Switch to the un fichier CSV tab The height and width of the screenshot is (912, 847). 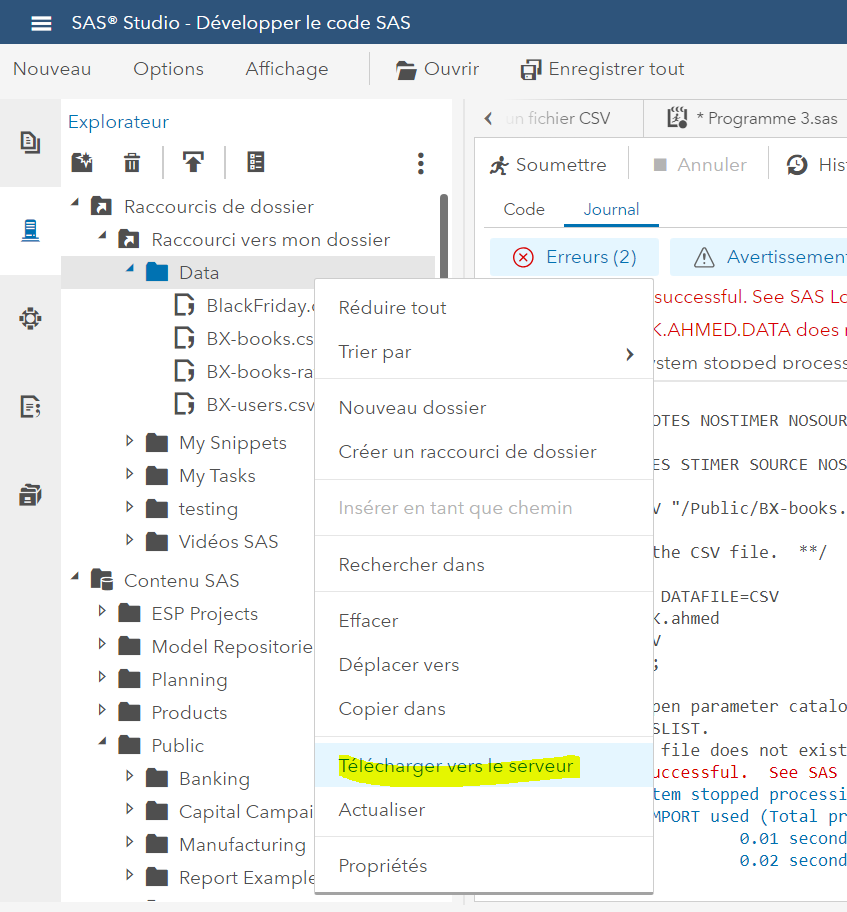(x=558, y=119)
